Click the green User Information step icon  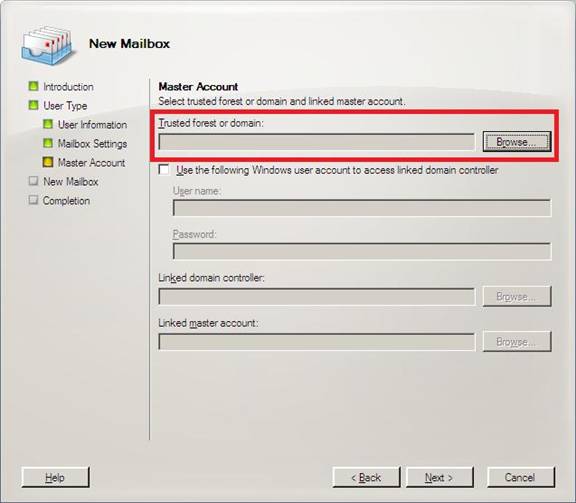tap(48, 124)
